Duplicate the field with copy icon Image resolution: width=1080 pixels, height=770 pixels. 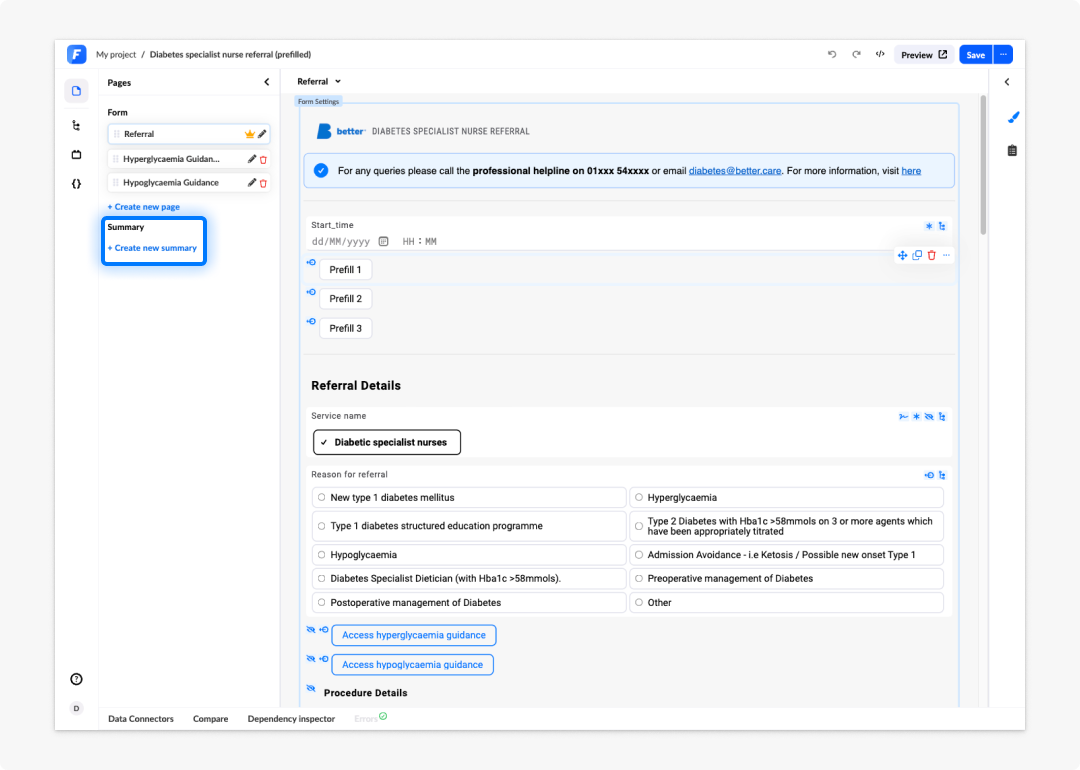(x=917, y=256)
